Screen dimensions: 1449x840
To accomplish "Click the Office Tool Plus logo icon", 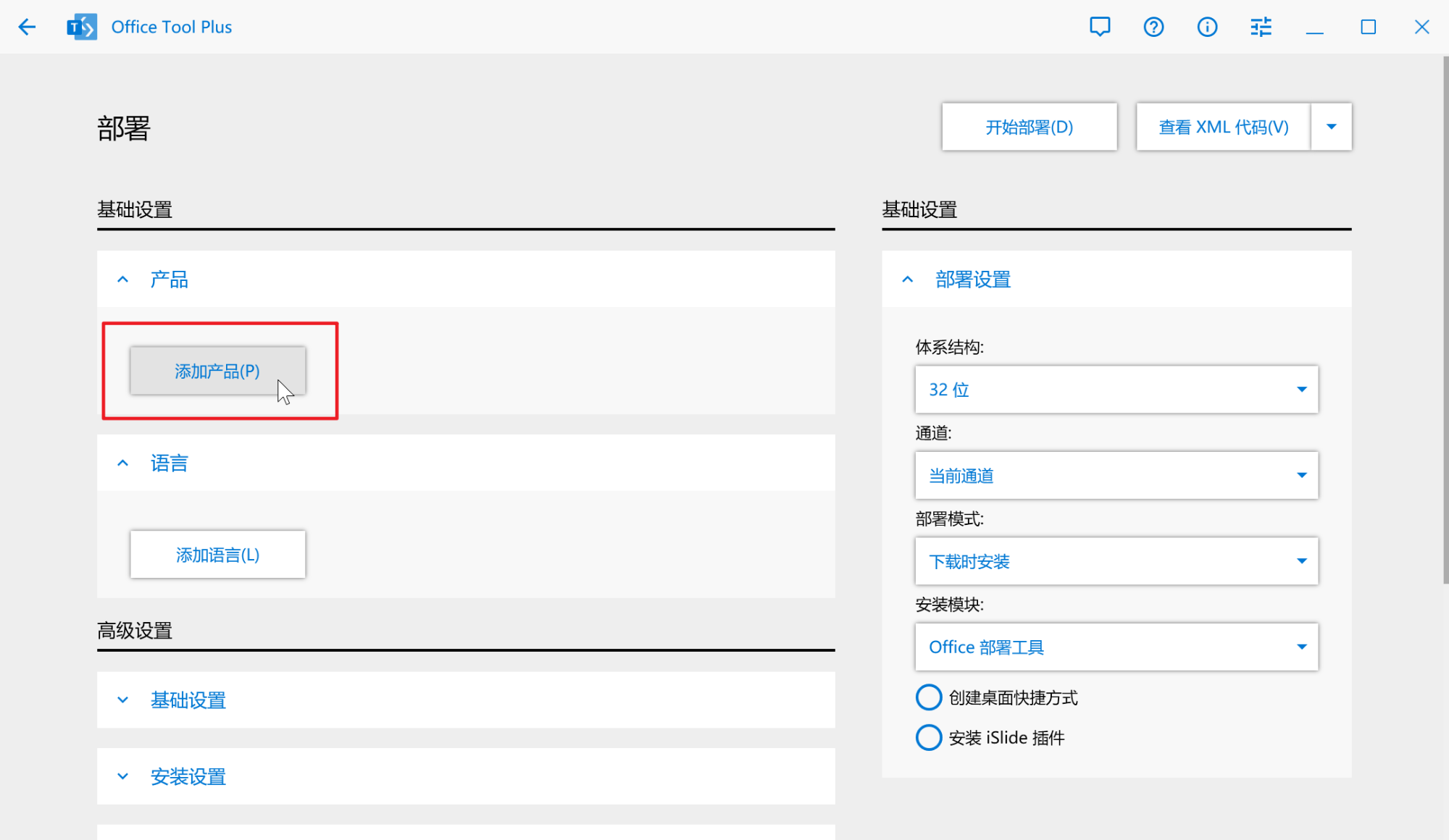I will [82, 27].
